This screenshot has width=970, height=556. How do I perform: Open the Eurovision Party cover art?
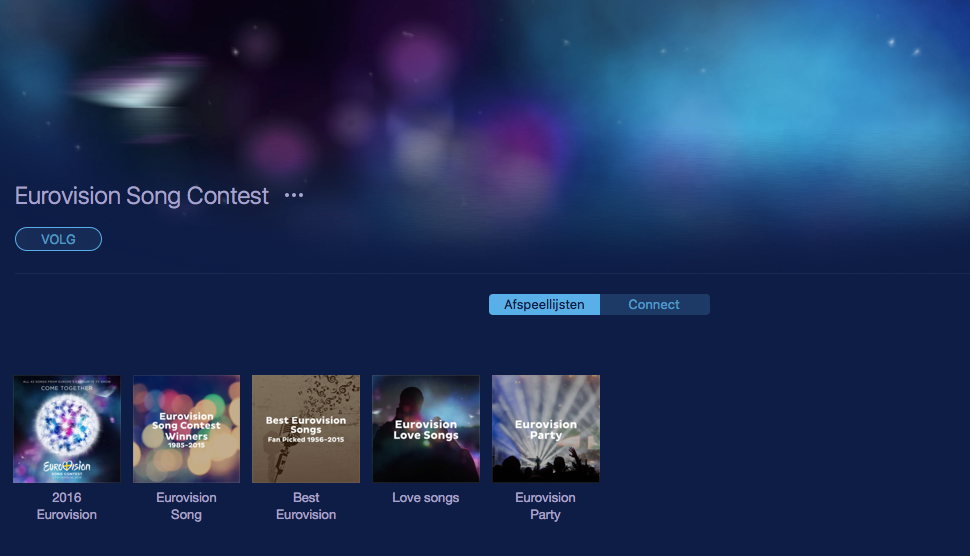tap(546, 429)
